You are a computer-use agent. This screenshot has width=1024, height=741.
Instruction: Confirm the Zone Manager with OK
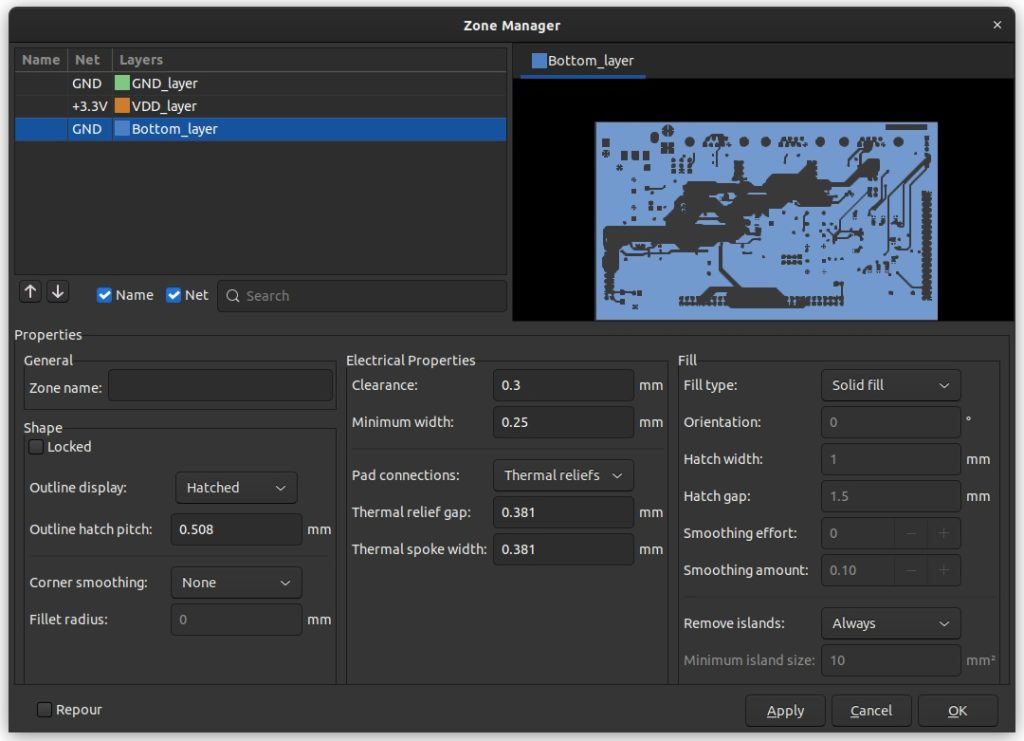click(x=957, y=710)
